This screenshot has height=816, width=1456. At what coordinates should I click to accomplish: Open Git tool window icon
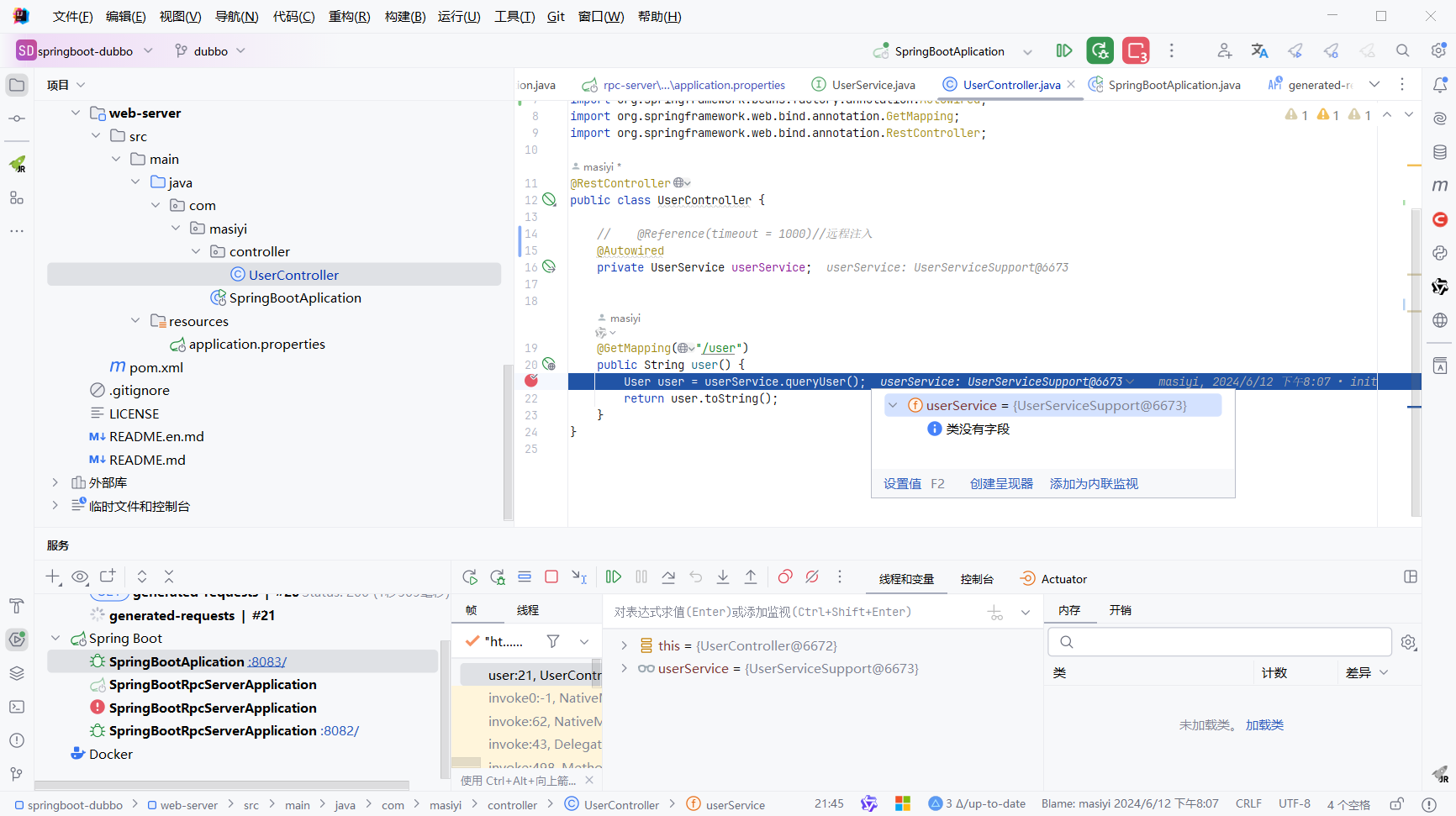coord(17,774)
